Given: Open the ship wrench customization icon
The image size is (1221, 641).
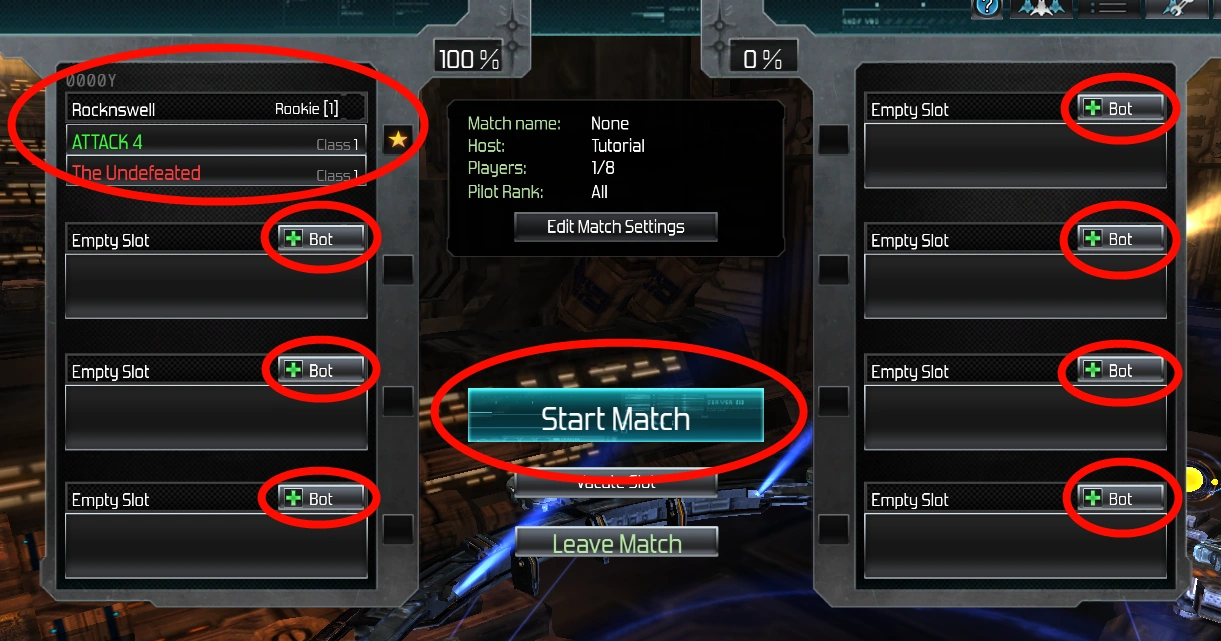Looking at the screenshot, I should [1176, 7].
